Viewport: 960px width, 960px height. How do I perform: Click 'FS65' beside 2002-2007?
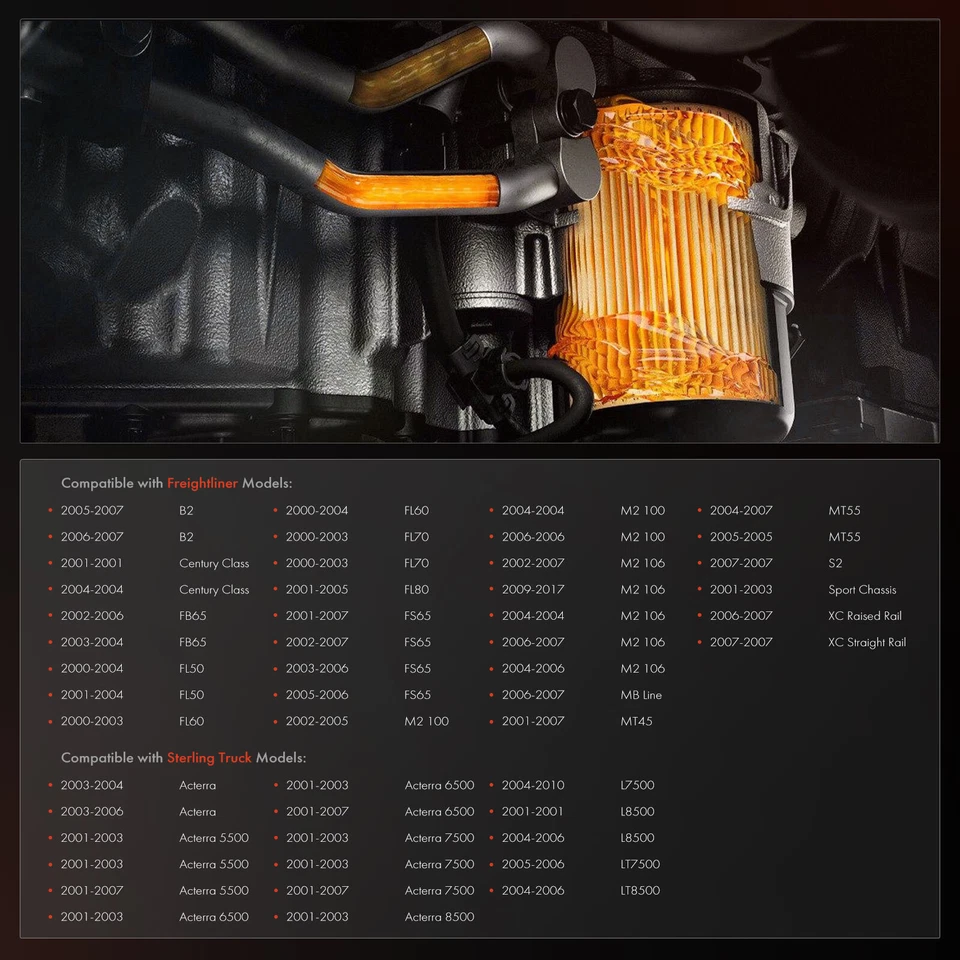[x=417, y=642]
